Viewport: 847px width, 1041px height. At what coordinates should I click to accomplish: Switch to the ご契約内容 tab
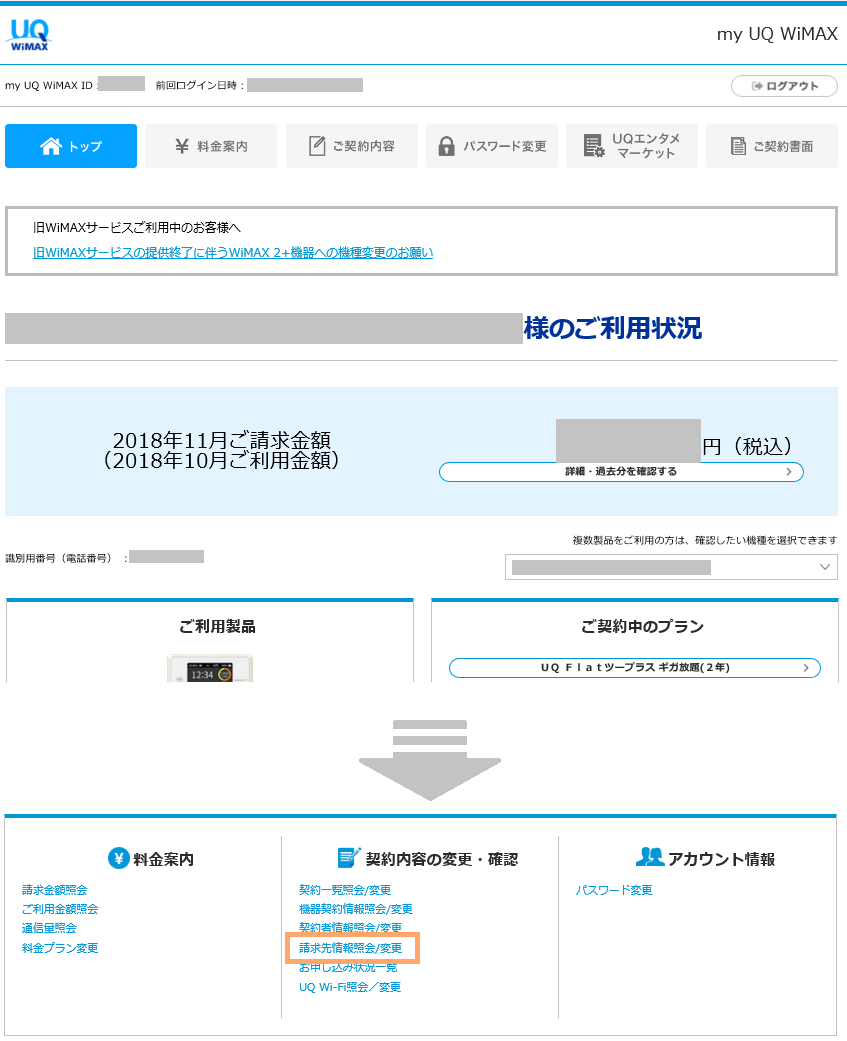(x=351, y=145)
